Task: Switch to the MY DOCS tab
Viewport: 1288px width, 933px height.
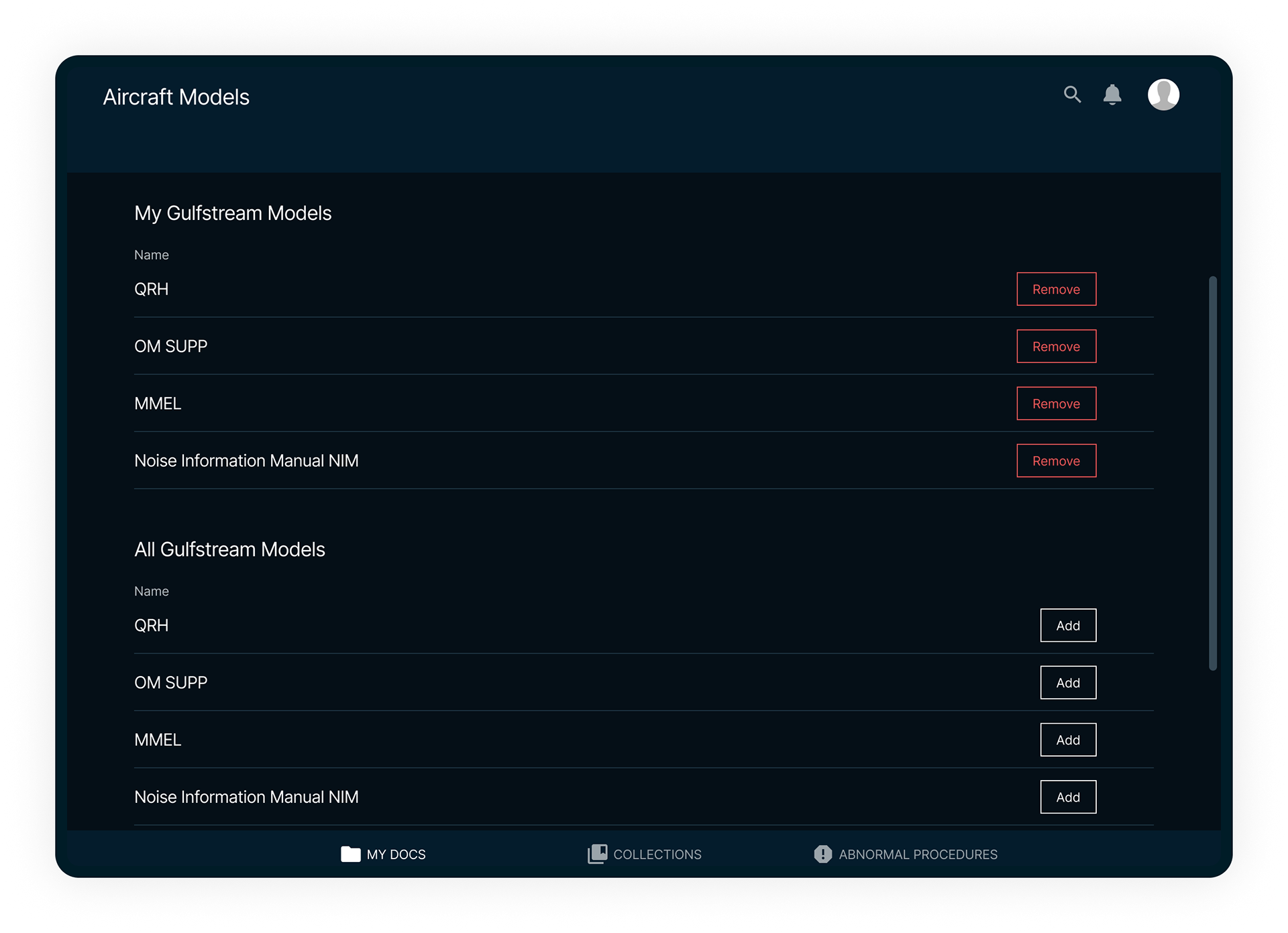Action: pyautogui.click(x=383, y=854)
